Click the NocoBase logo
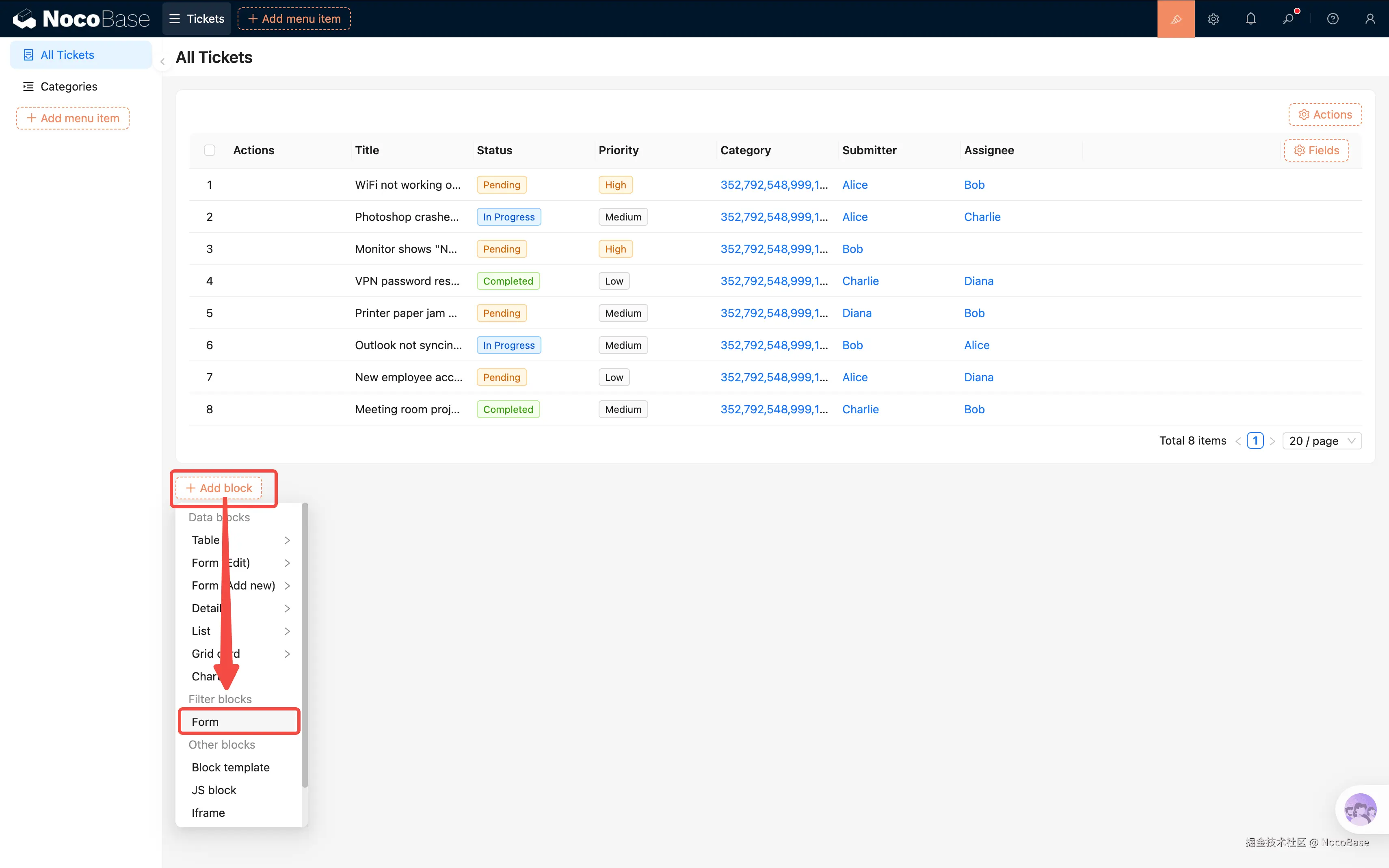The width and height of the screenshot is (1389, 868). (81, 19)
